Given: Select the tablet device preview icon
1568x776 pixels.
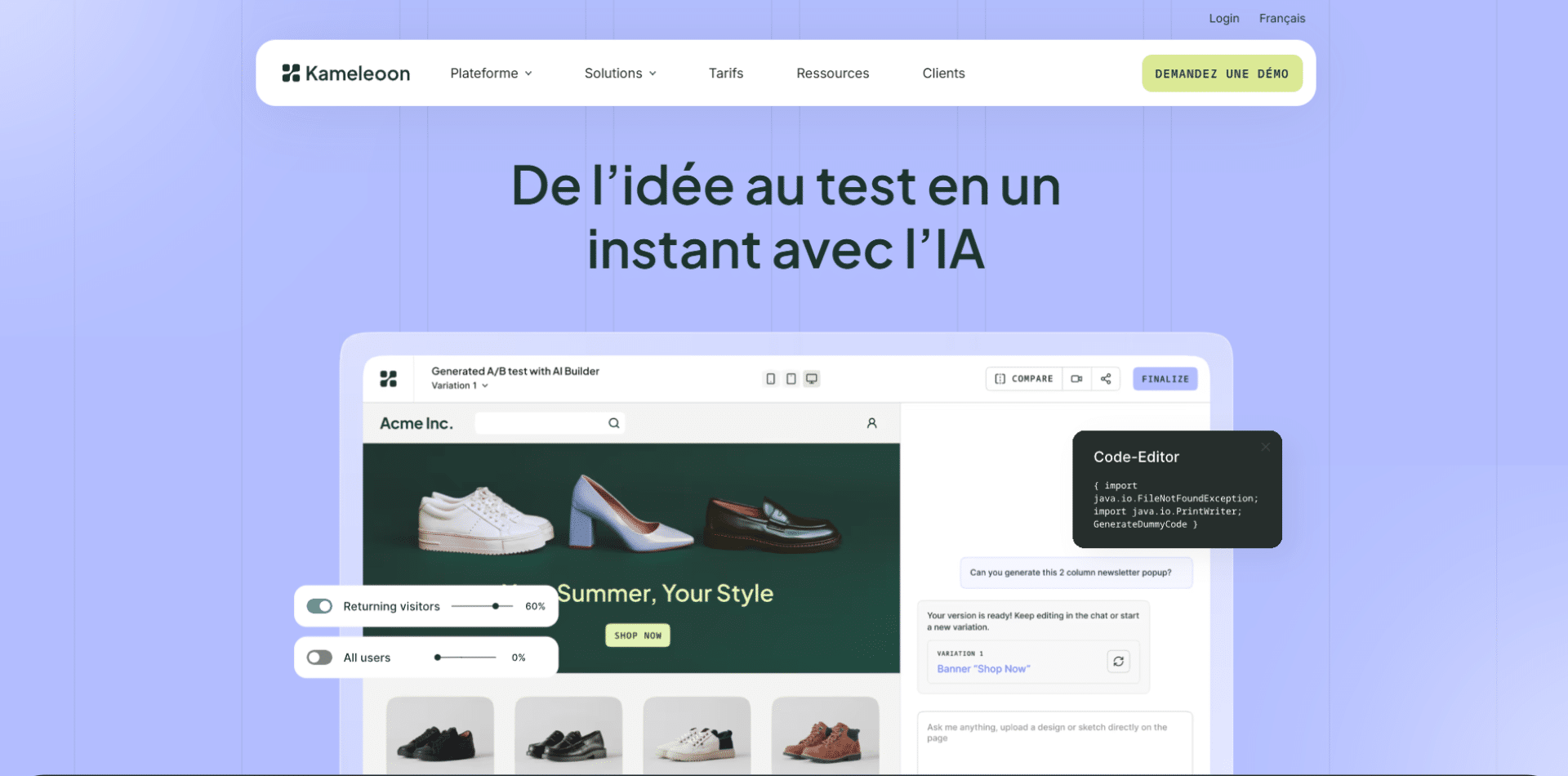Looking at the screenshot, I should coord(791,379).
